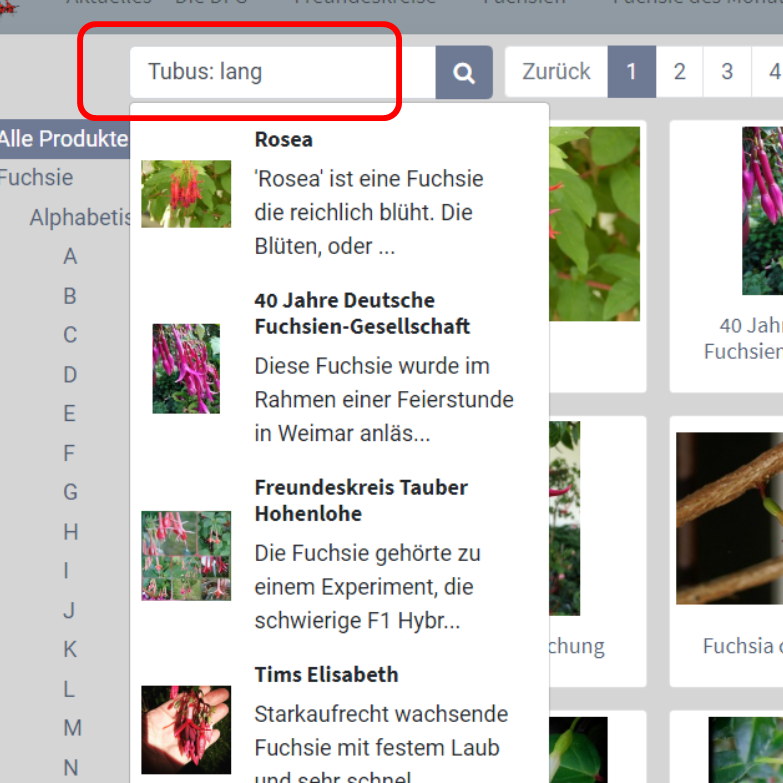Image resolution: width=783 pixels, height=783 pixels.
Task: Select current page 1 in pagination
Action: pos(631,72)
